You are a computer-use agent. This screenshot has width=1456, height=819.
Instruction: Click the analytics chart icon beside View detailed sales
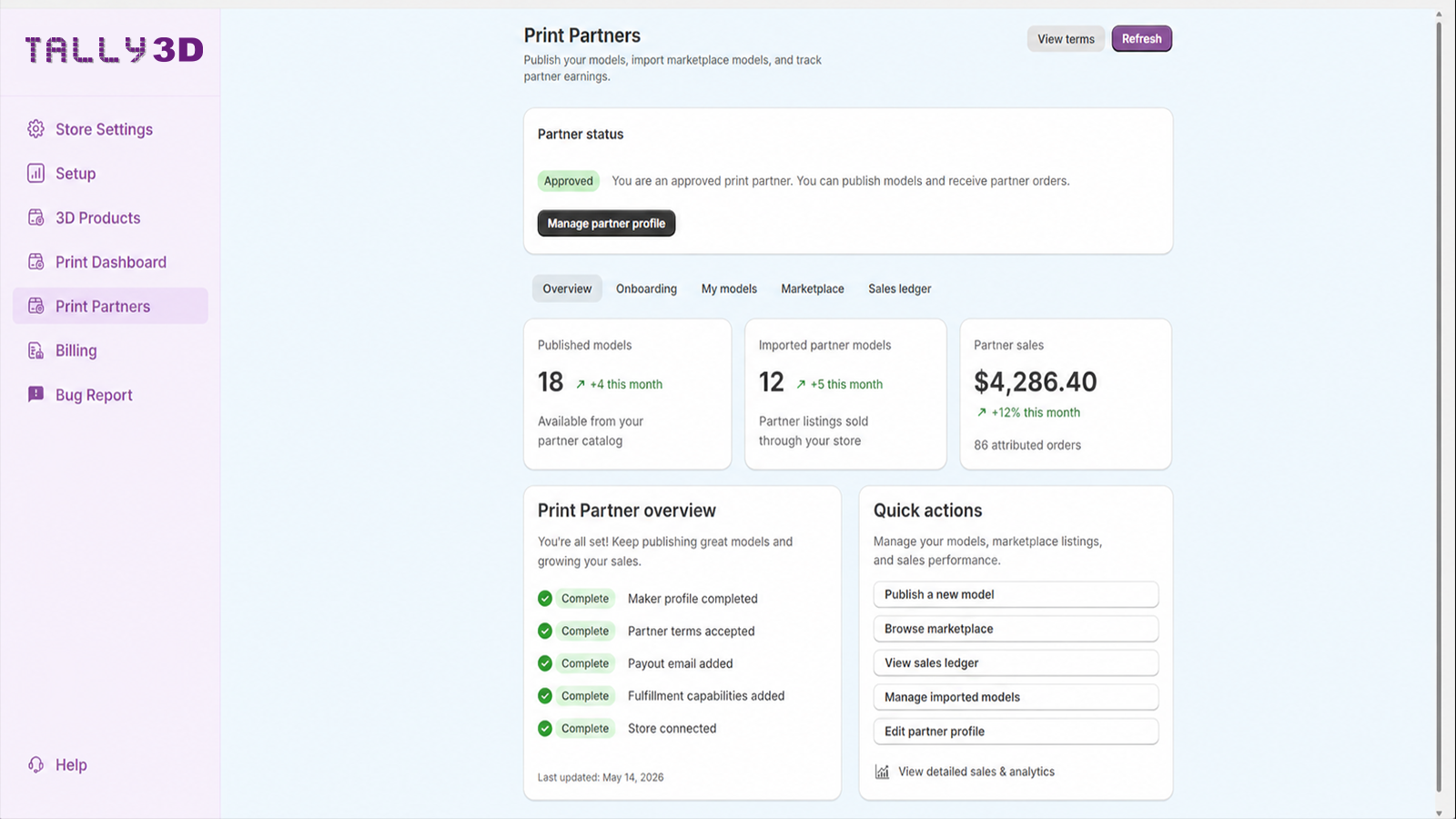882,772
